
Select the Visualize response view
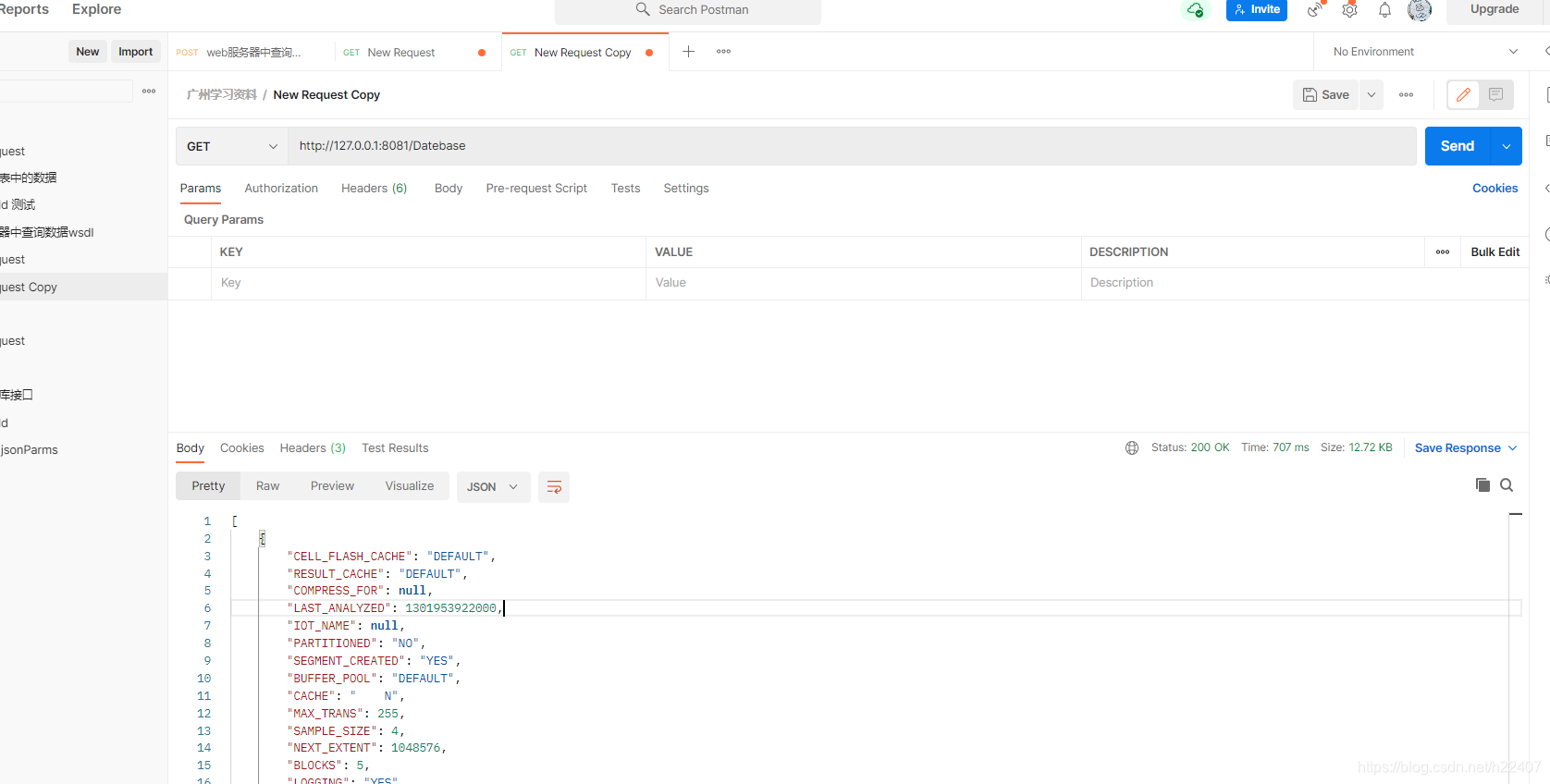[410, 486]
